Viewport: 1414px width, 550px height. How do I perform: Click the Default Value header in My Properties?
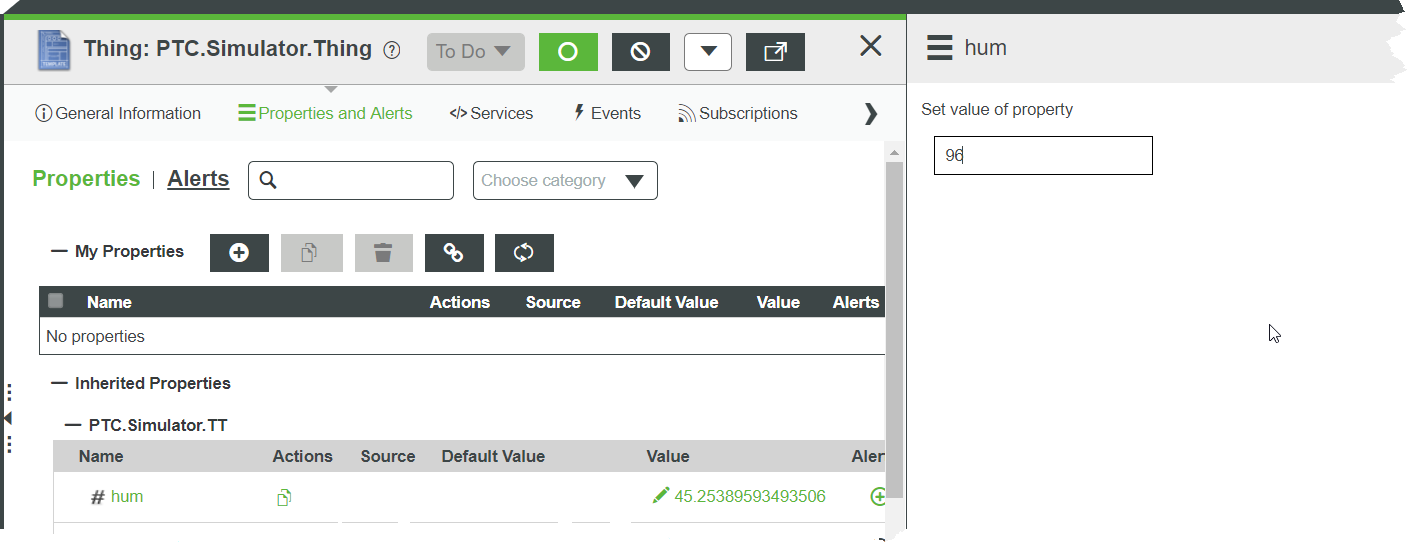point(666,302)
